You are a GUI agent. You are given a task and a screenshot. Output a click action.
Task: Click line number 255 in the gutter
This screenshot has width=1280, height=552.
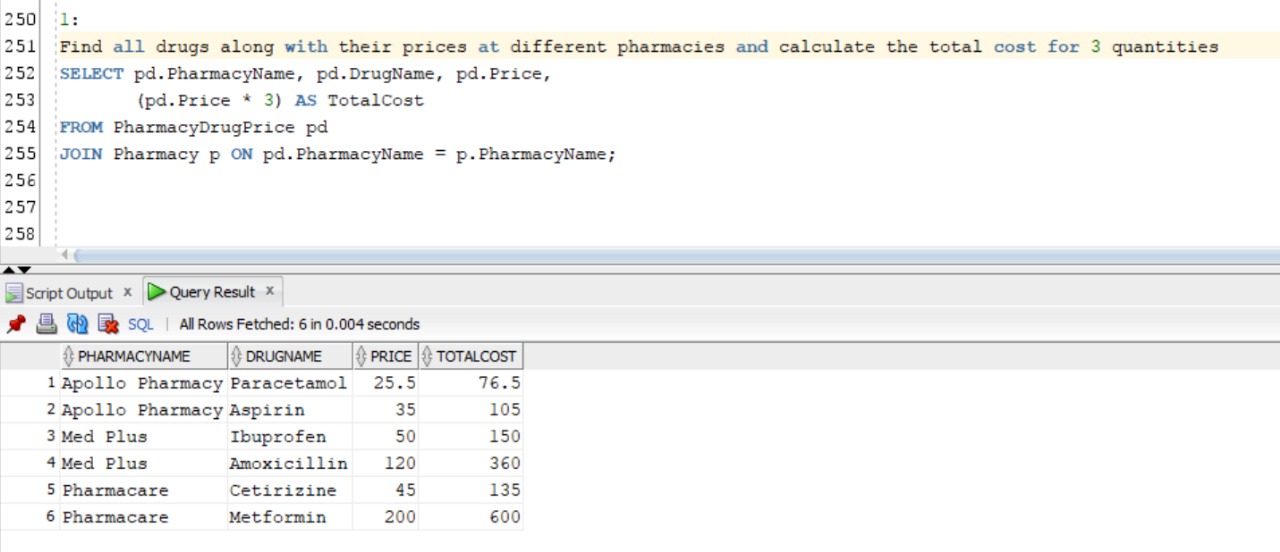[20, 154]
